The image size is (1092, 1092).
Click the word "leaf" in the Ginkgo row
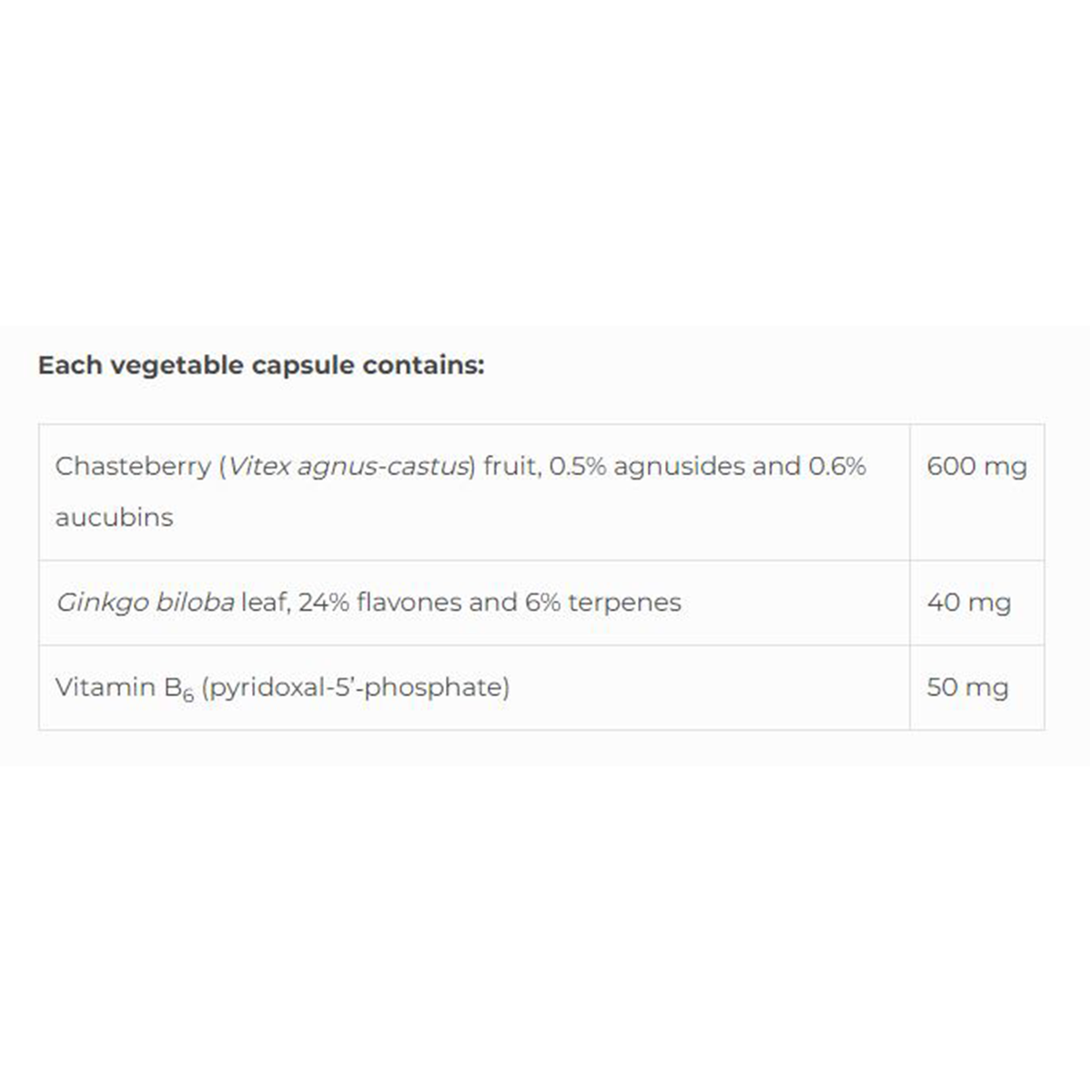[x=264, y=602]
